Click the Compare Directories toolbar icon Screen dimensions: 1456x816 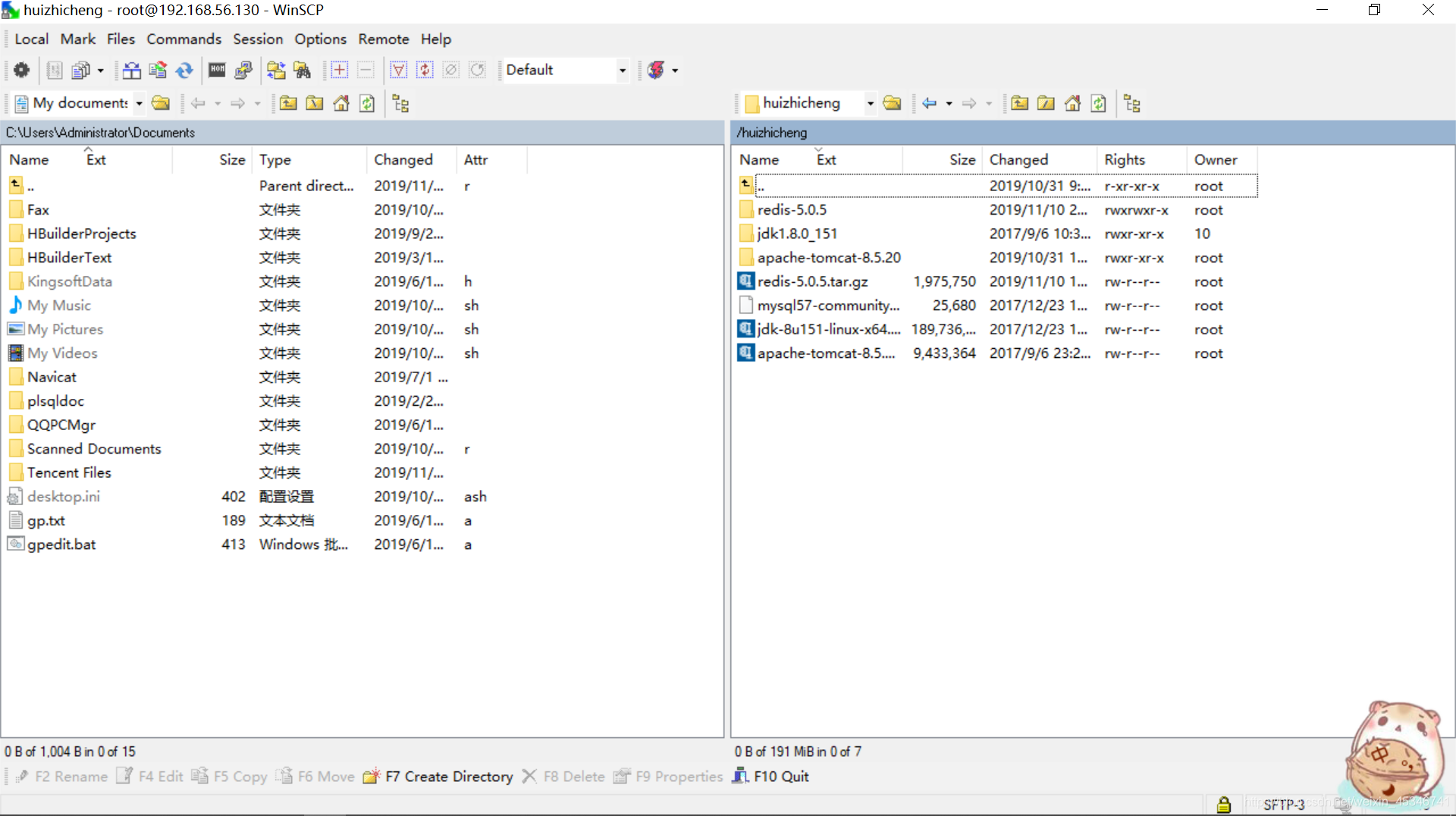pyautogui.click(x=132, y=70)
